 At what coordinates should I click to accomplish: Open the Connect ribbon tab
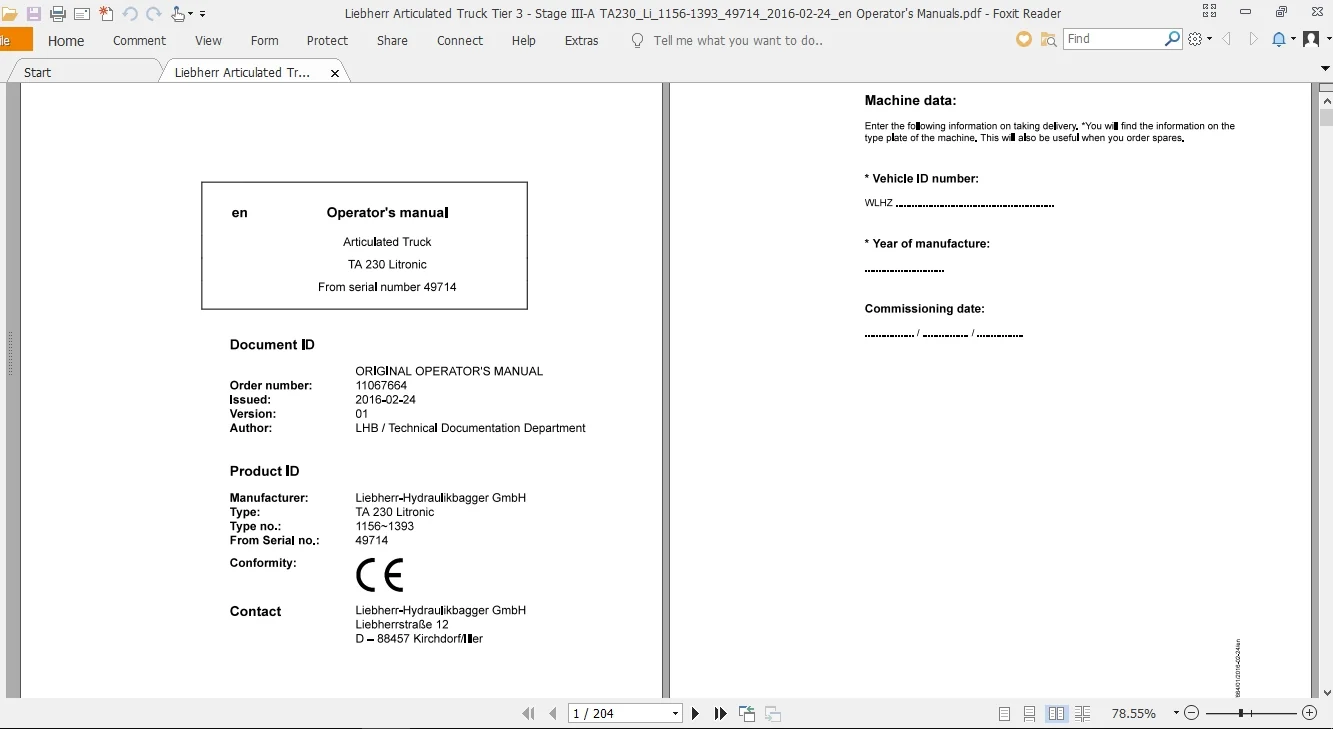pyautogui.click(x=460, y=41)
